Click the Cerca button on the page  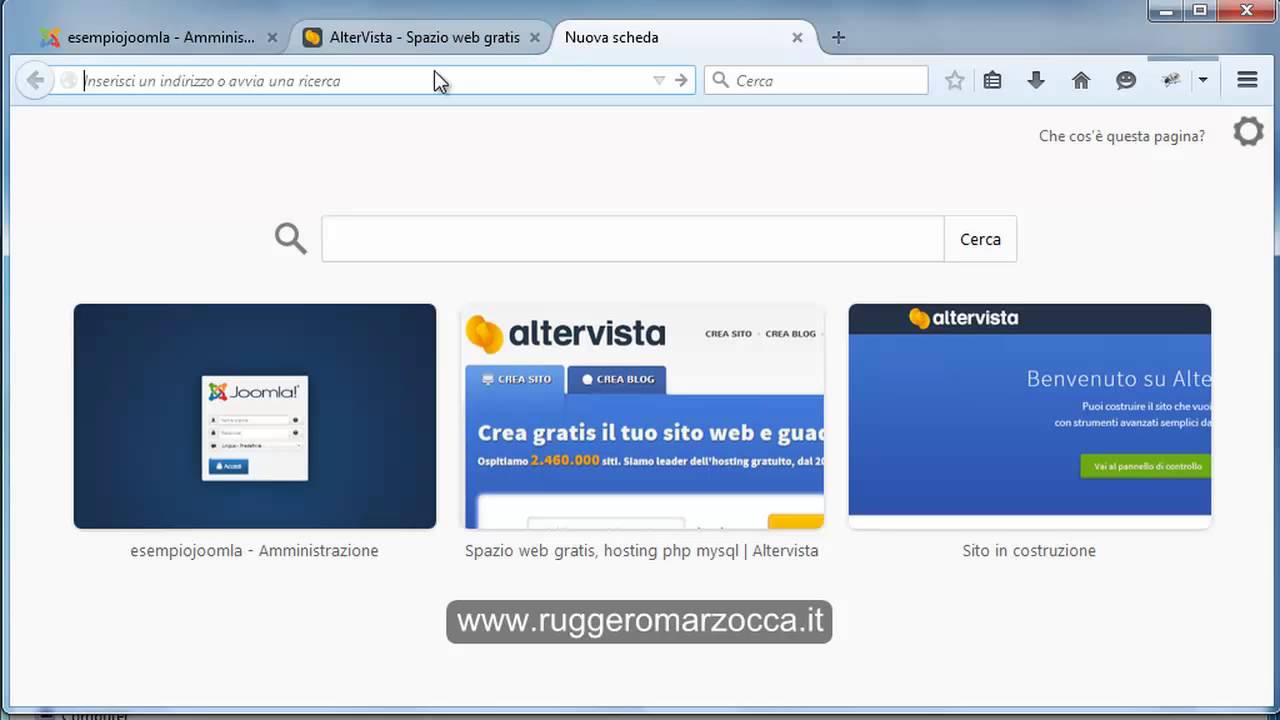[980, 239]
